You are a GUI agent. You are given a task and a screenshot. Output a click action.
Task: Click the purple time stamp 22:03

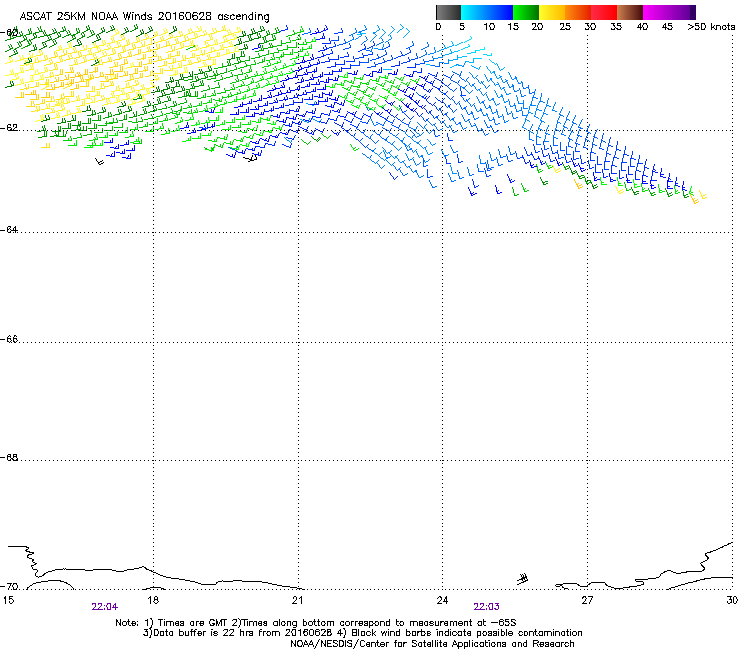(x=487, y=607)
